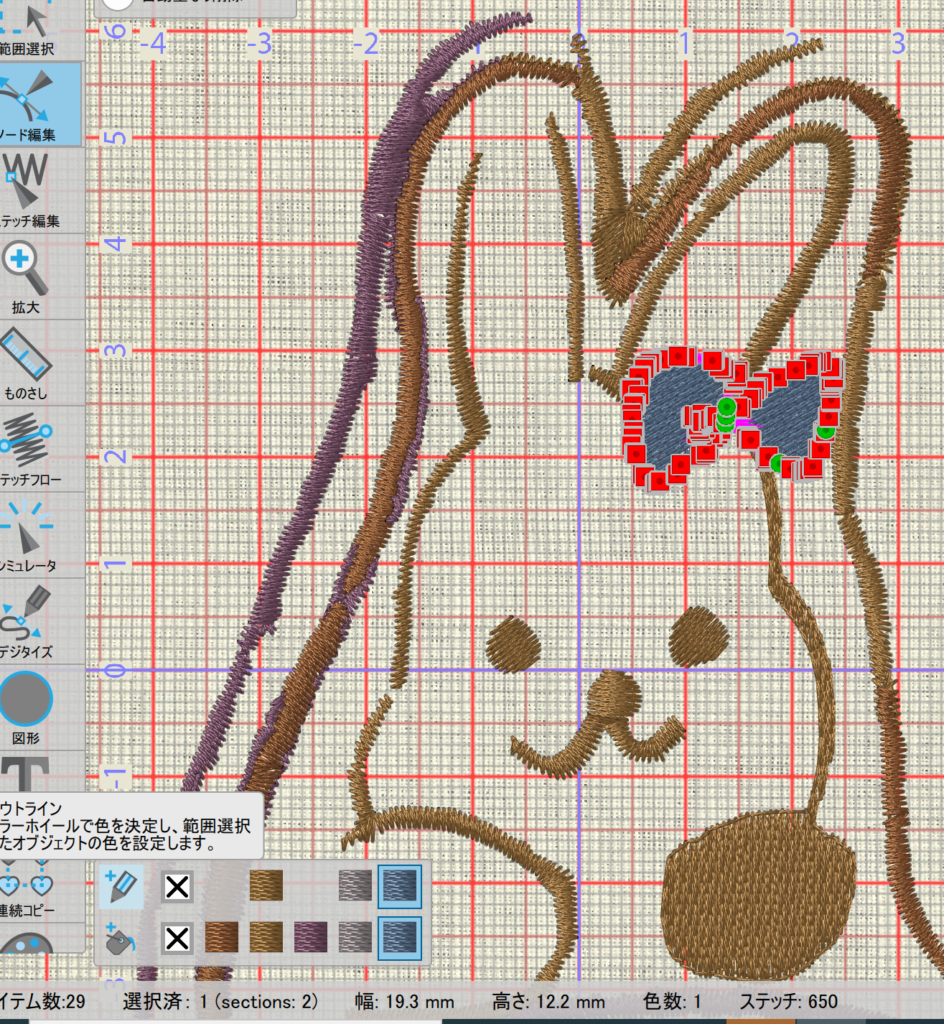944x1024 pixels.
Task: Select the blue outline thread swatch
Action: [x=400, y=886]
